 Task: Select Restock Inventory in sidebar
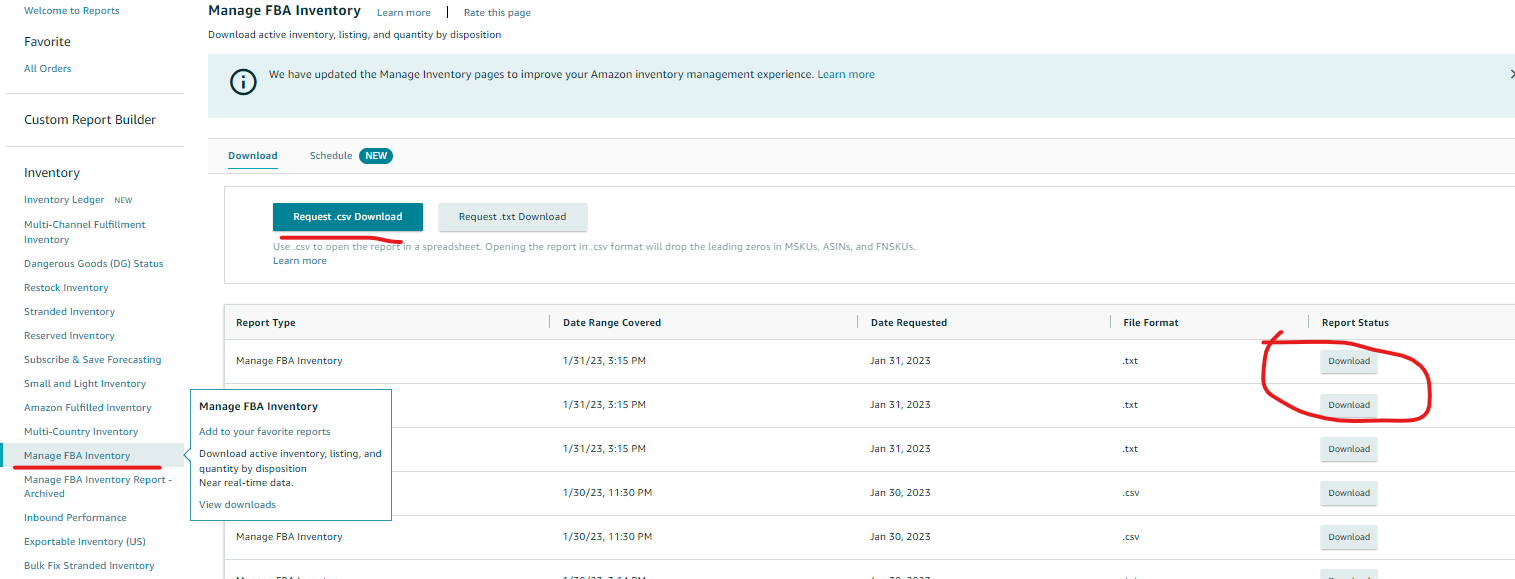[66, 288]
